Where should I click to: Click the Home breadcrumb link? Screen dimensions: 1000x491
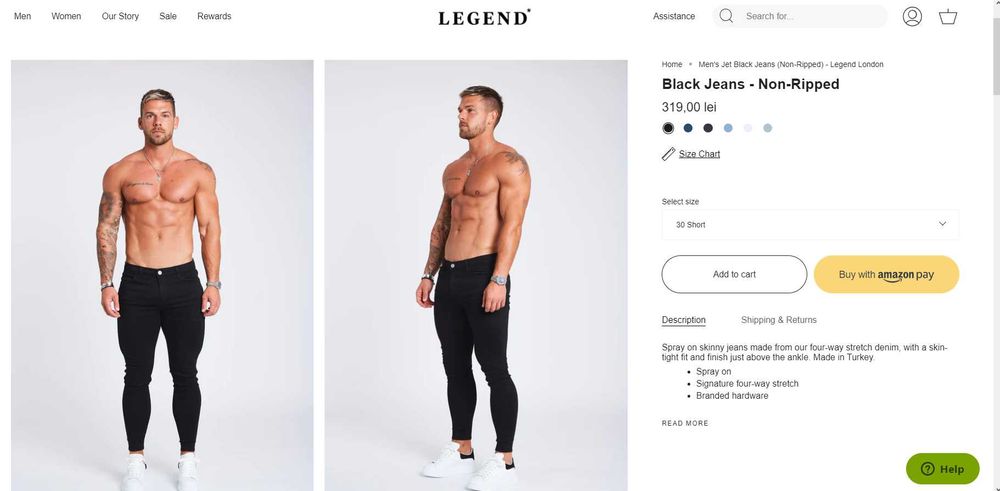click(672, 64)
